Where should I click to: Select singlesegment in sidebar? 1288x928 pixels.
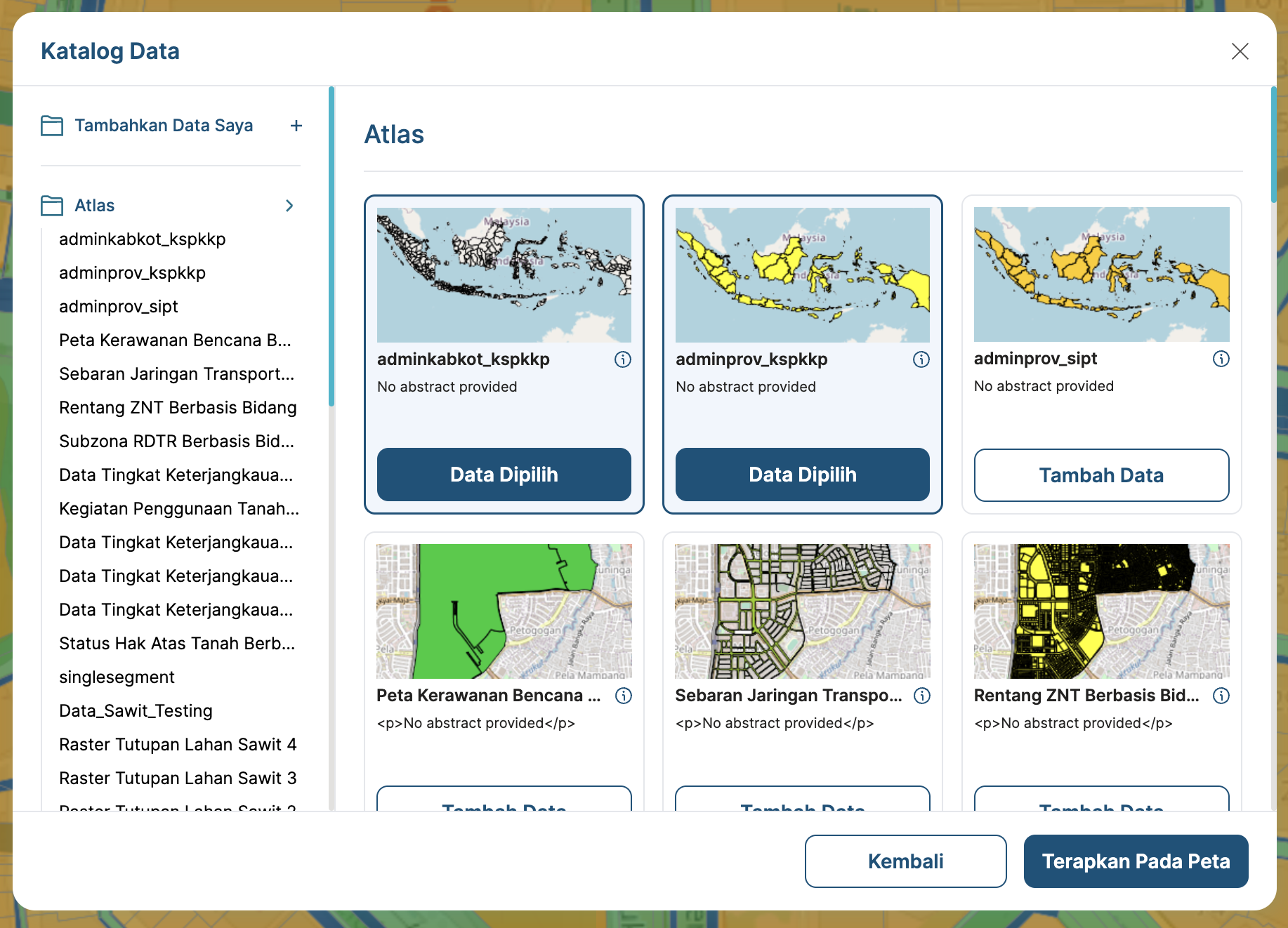[x=117, y=677]
